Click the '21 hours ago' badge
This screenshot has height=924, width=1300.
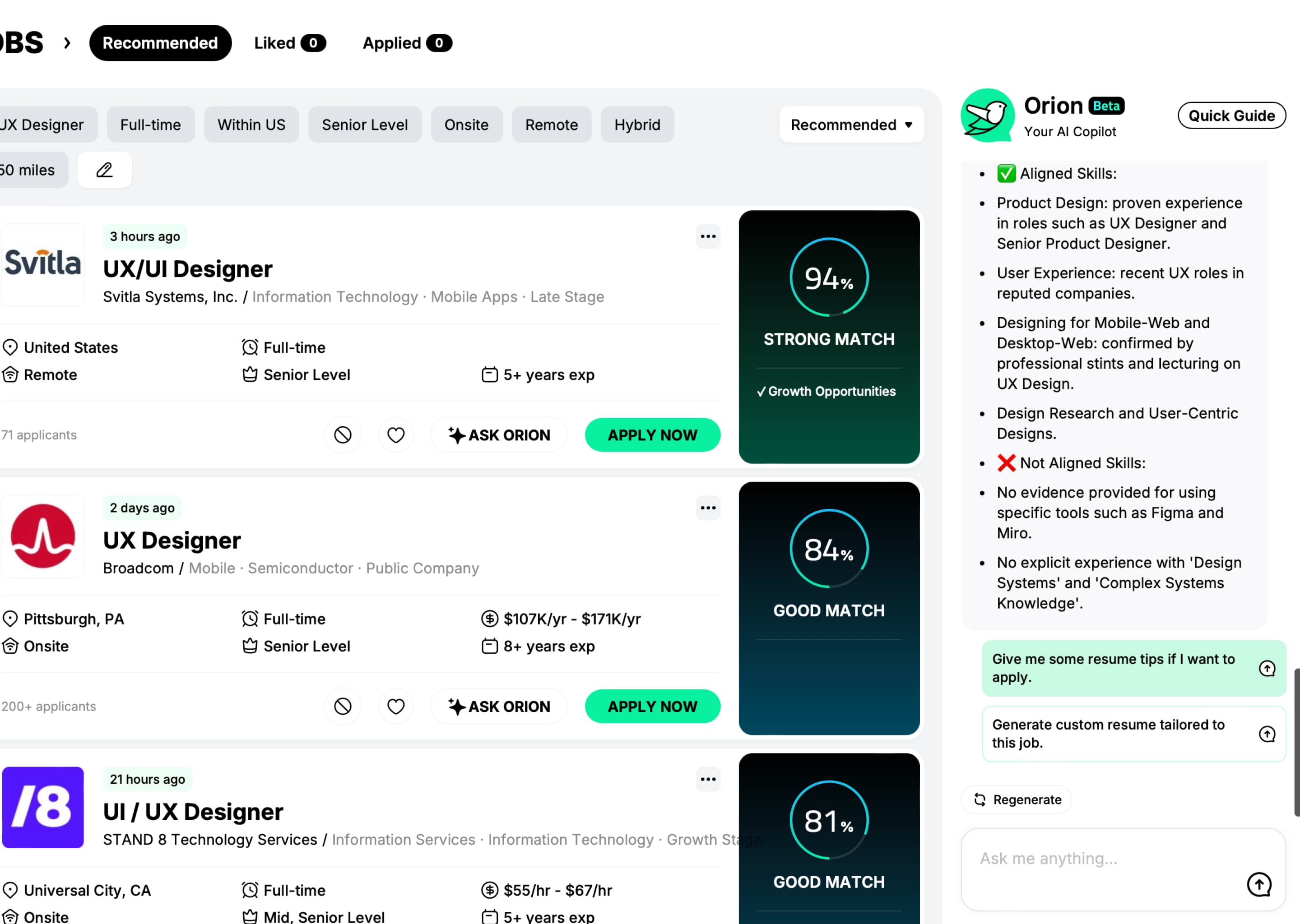[148, 779]
